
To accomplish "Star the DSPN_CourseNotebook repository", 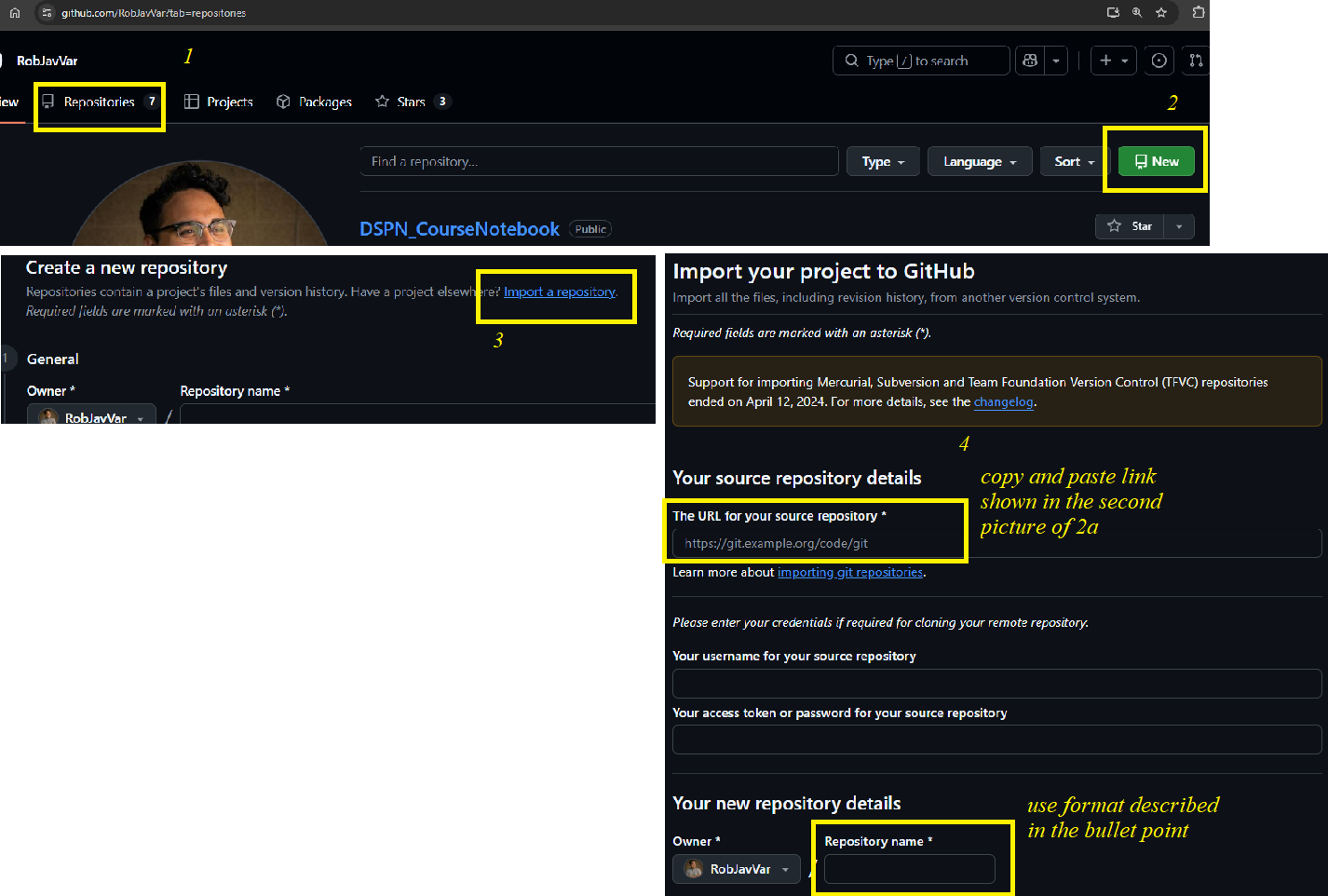I will click(1130, 226).
